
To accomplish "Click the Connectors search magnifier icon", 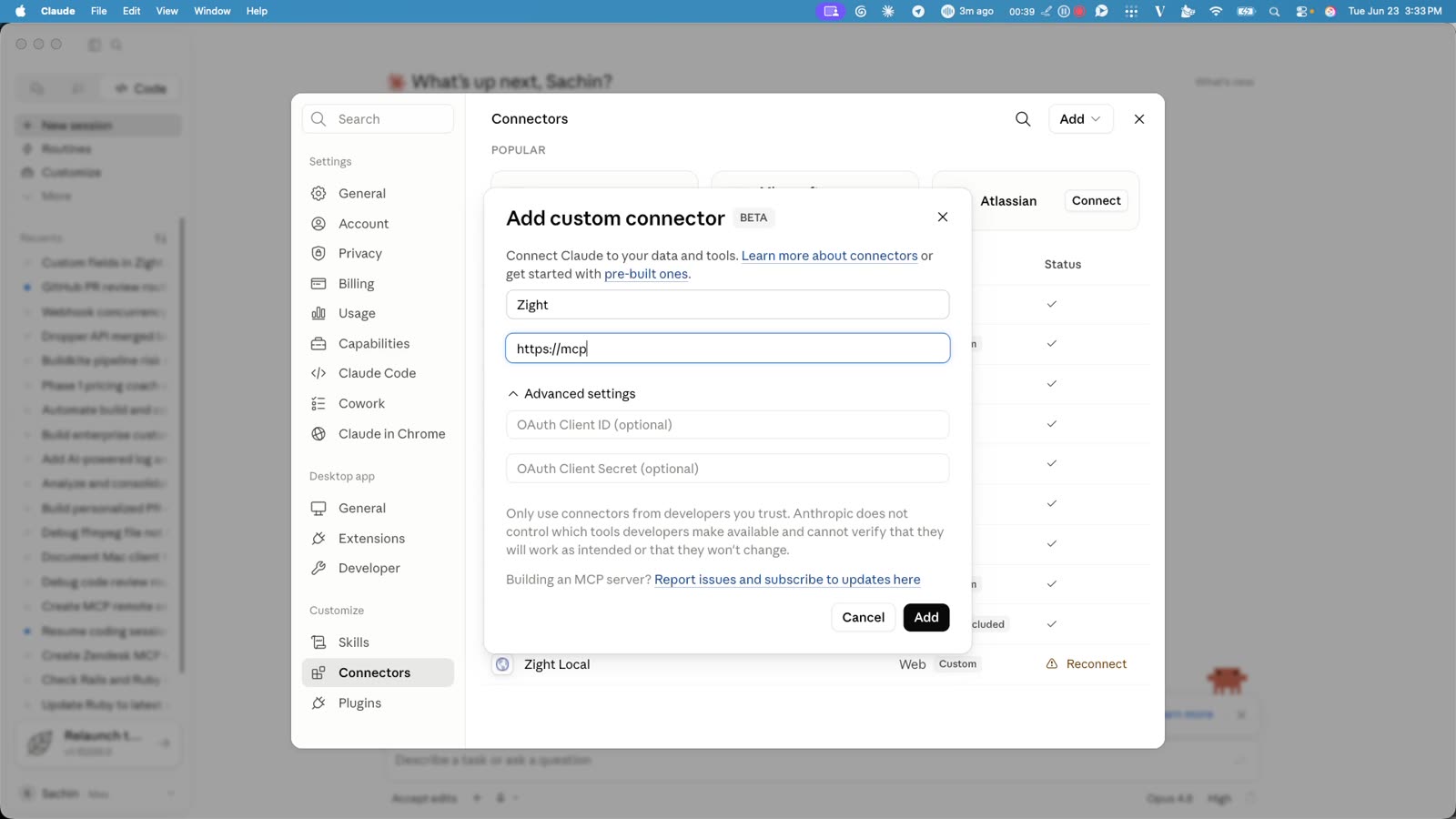I will click(x=1023, y=119).
